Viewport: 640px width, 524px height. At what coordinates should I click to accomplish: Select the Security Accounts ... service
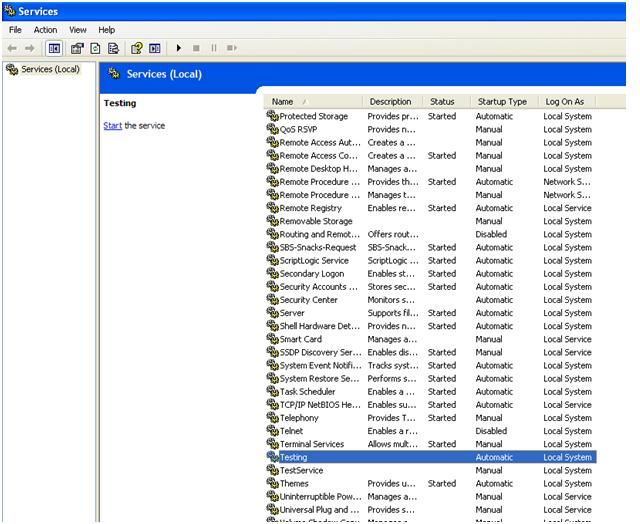click(431, 286)
